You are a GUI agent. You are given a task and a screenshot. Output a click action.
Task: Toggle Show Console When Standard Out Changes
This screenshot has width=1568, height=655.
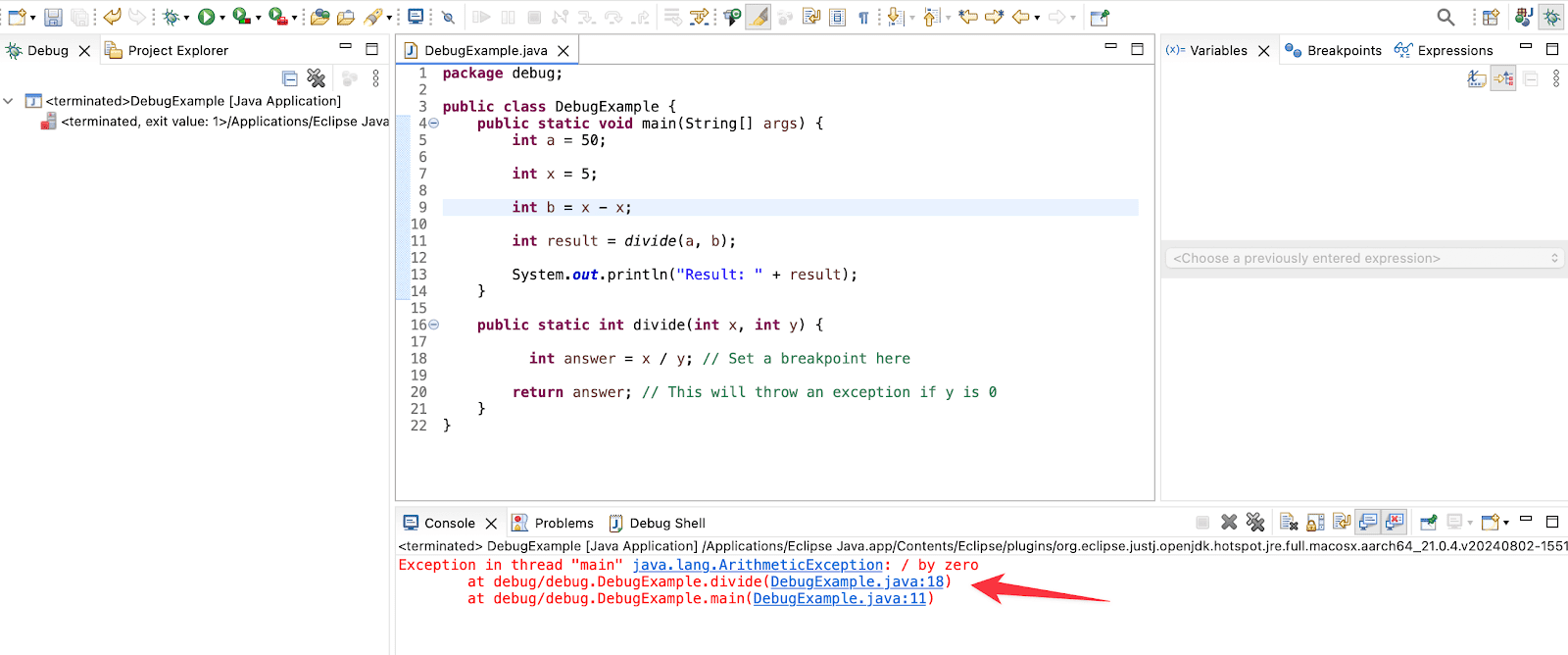tap(1368, 523)
